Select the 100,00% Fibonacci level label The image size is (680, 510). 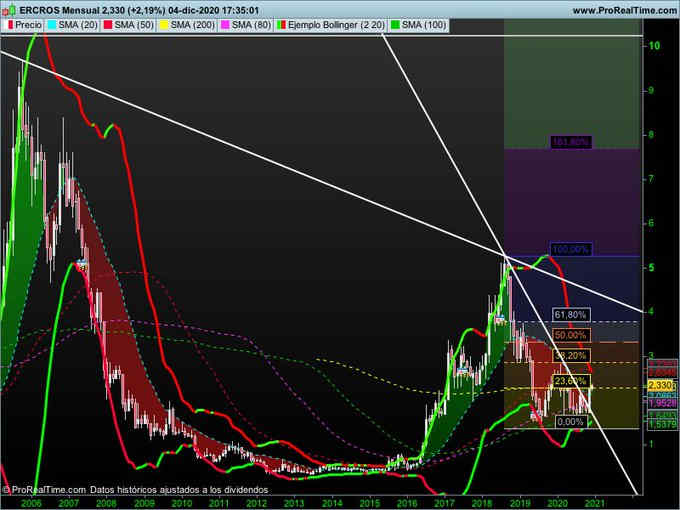click(x=571, y=249)
